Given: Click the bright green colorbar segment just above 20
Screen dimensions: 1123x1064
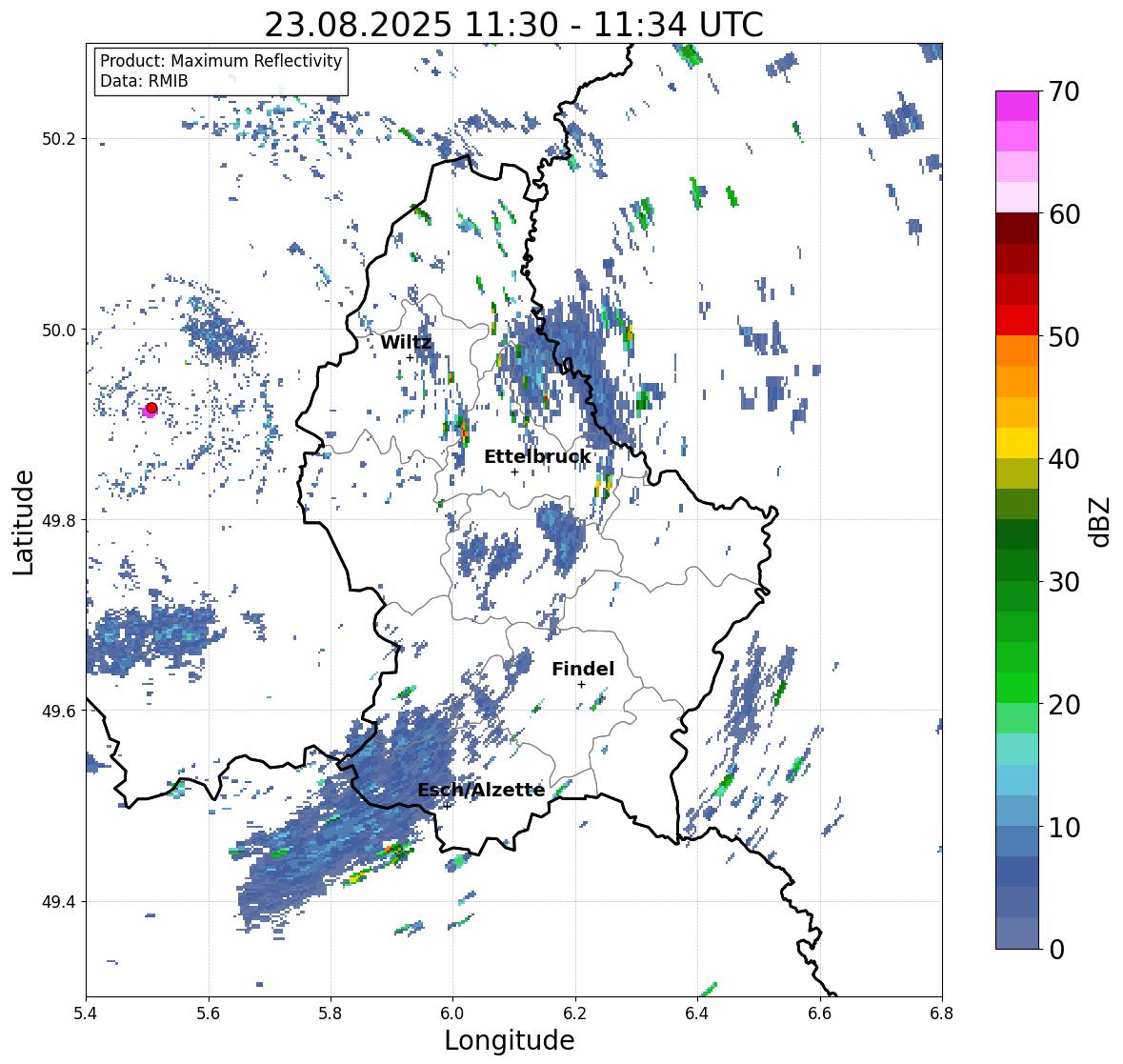Looking at the screenshot, I should [1017, 688].
